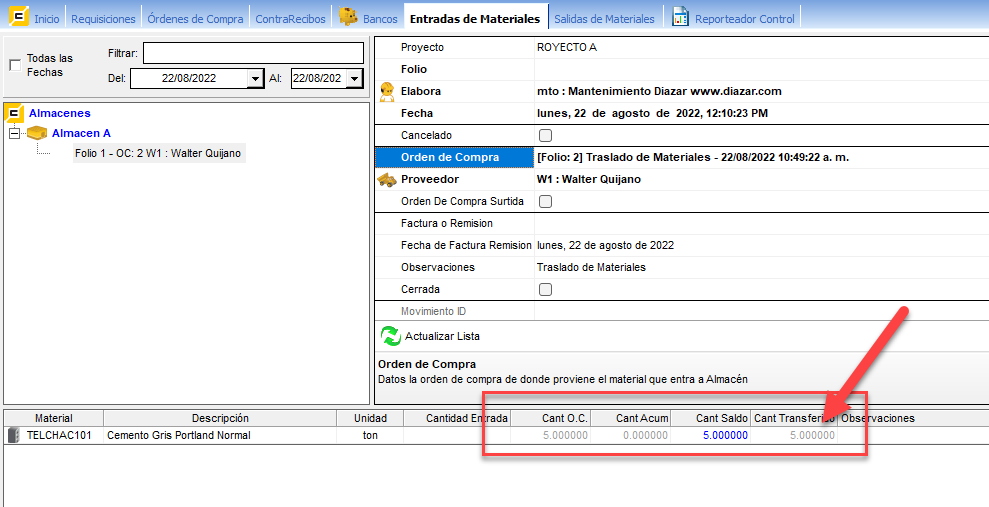Check the Orden De Compra Surtida box
The image size is (989, 507).
[546, 202]
